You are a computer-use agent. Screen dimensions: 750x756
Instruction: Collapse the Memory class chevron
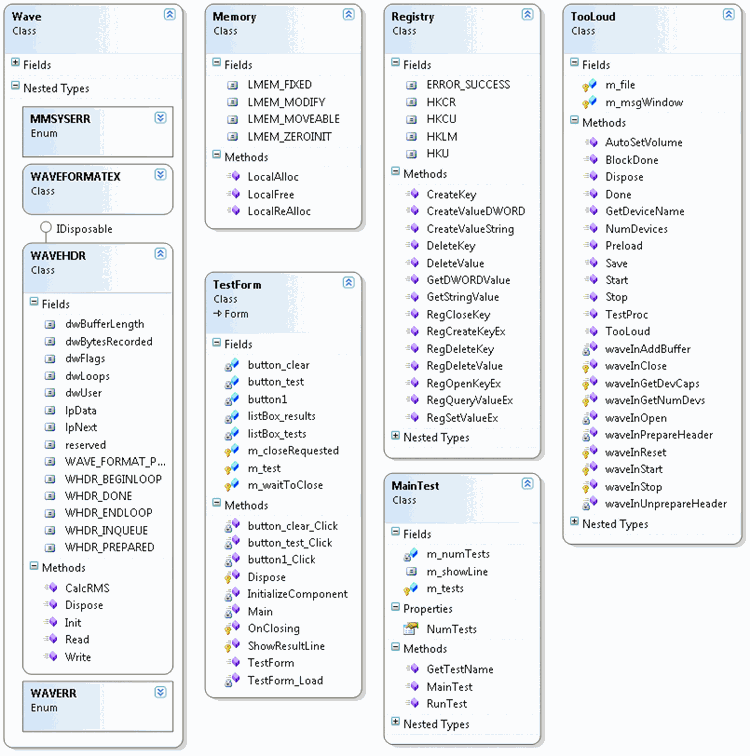[348, 14]
